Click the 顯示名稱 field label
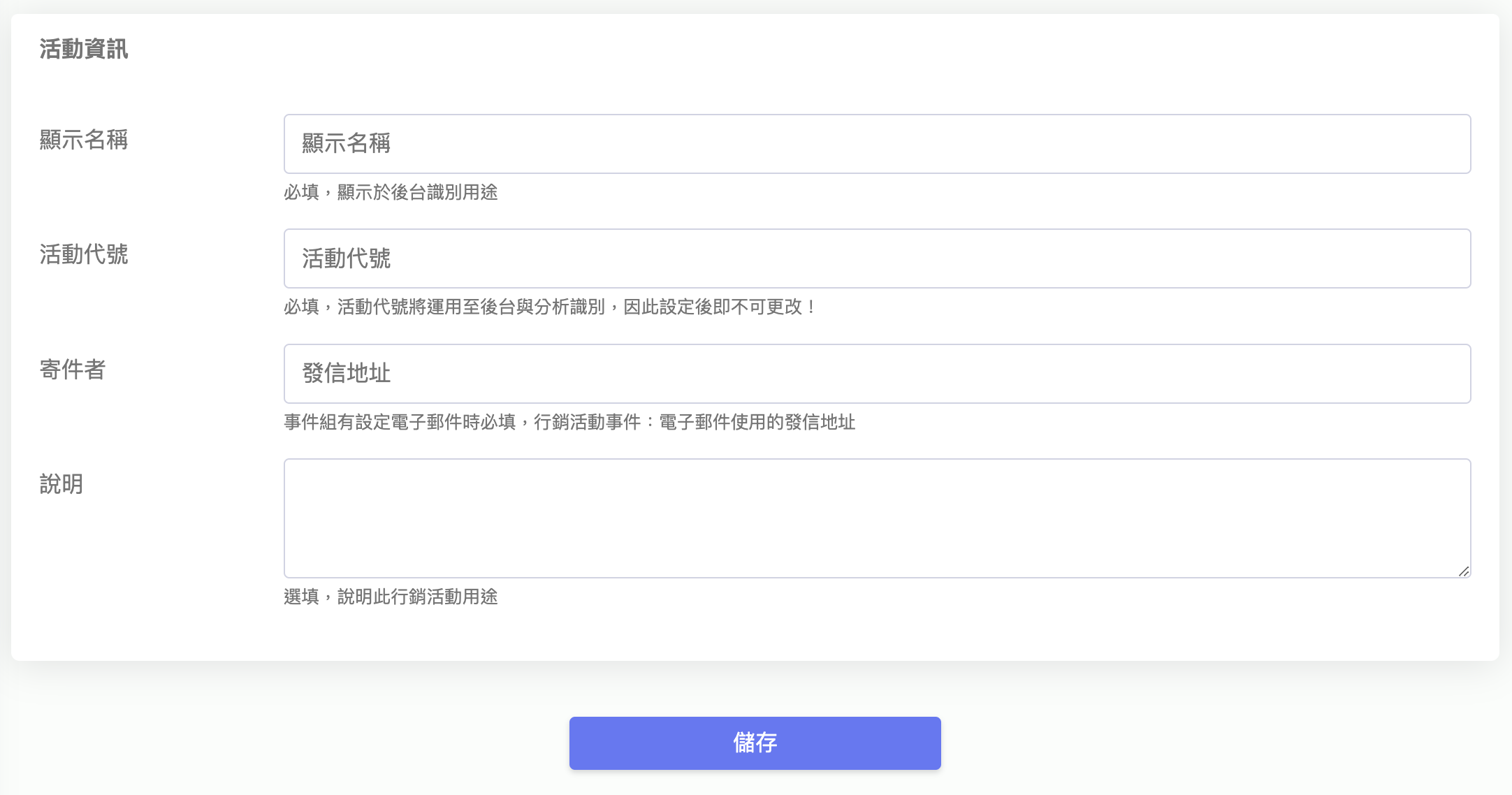This screenshot has width=1512, height=795. click(x=84, y=140)
